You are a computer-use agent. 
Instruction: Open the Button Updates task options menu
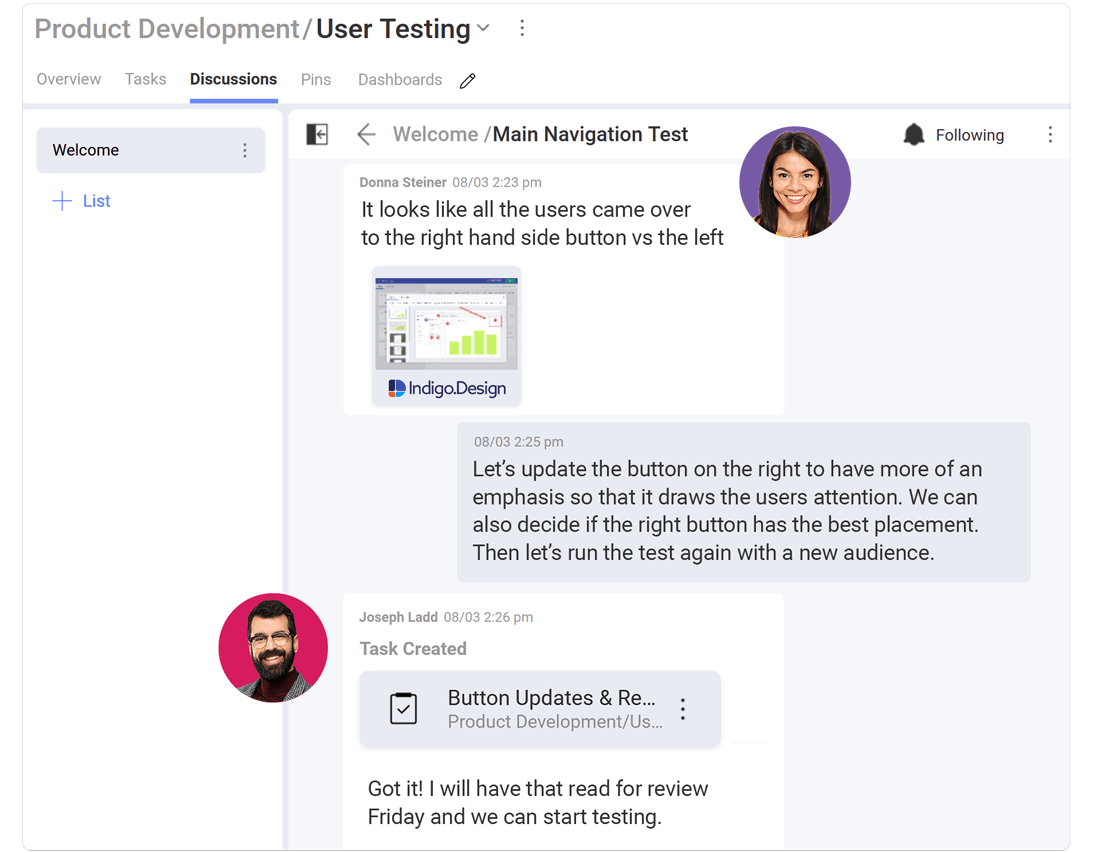tap(683, 709)
